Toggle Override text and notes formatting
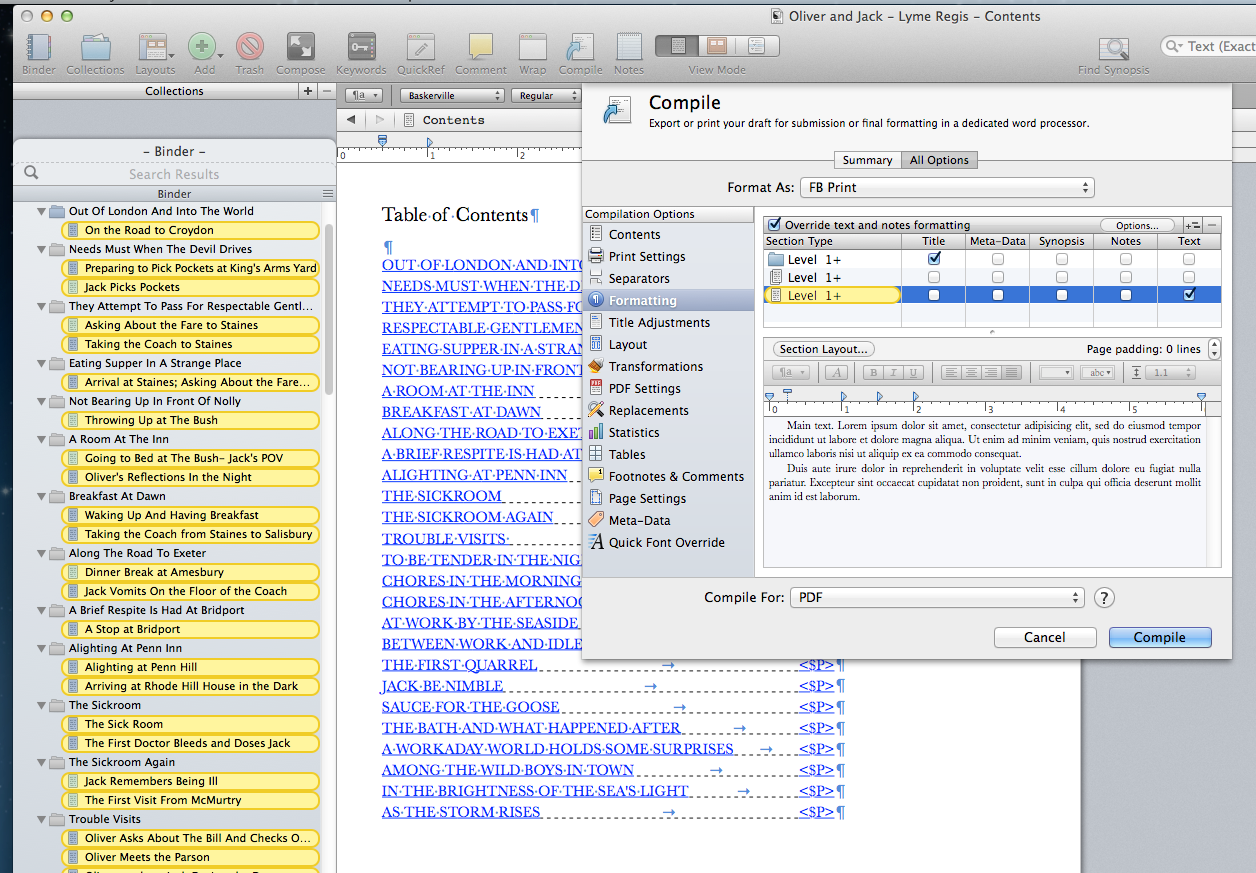1256x873 pixels. pyautogui.click(x=774, y=225)
